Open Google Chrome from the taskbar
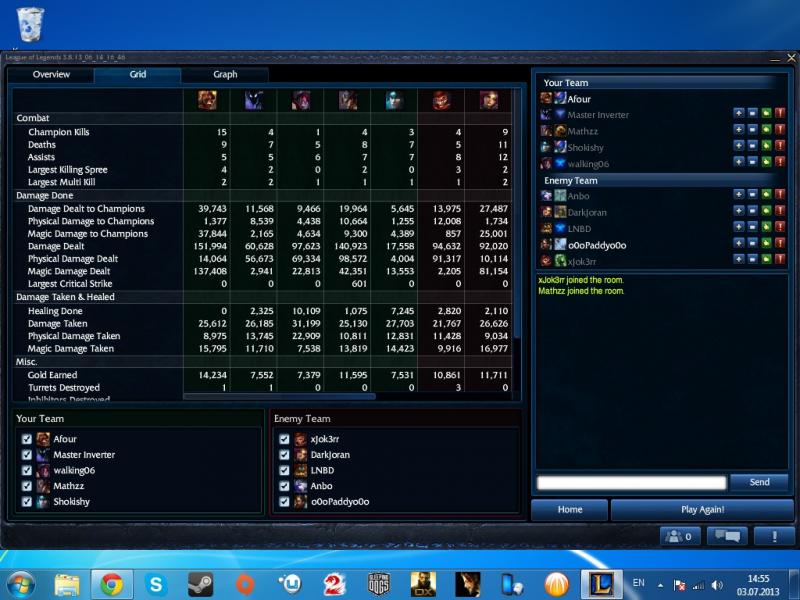 click(112, 584)
